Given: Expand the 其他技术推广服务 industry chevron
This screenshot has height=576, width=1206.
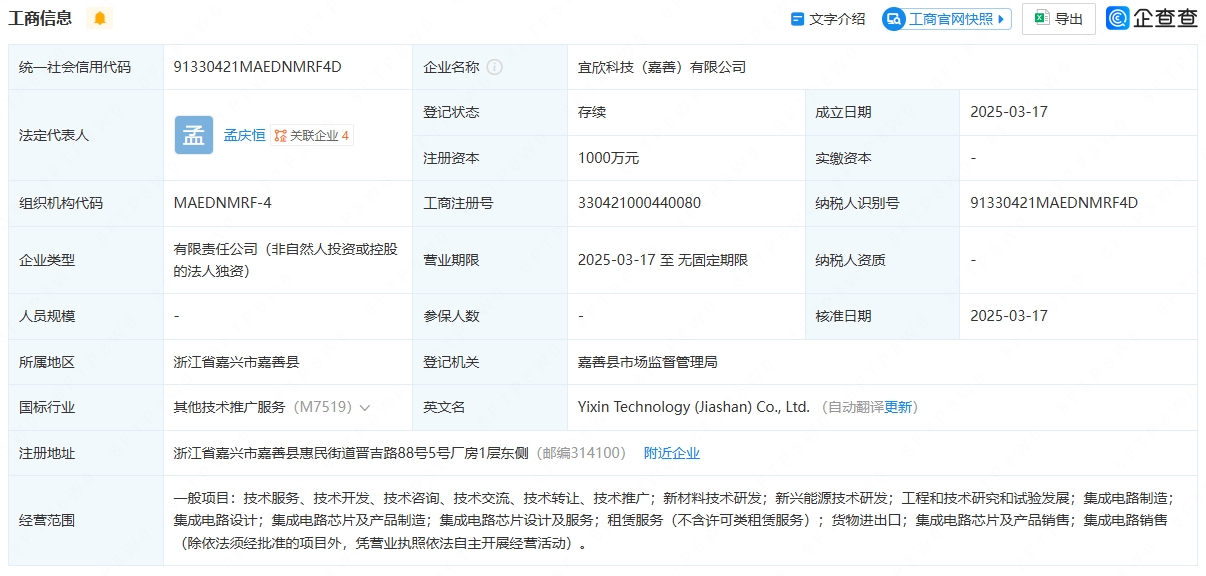Looking at the screenshot, I should (365, 408).
